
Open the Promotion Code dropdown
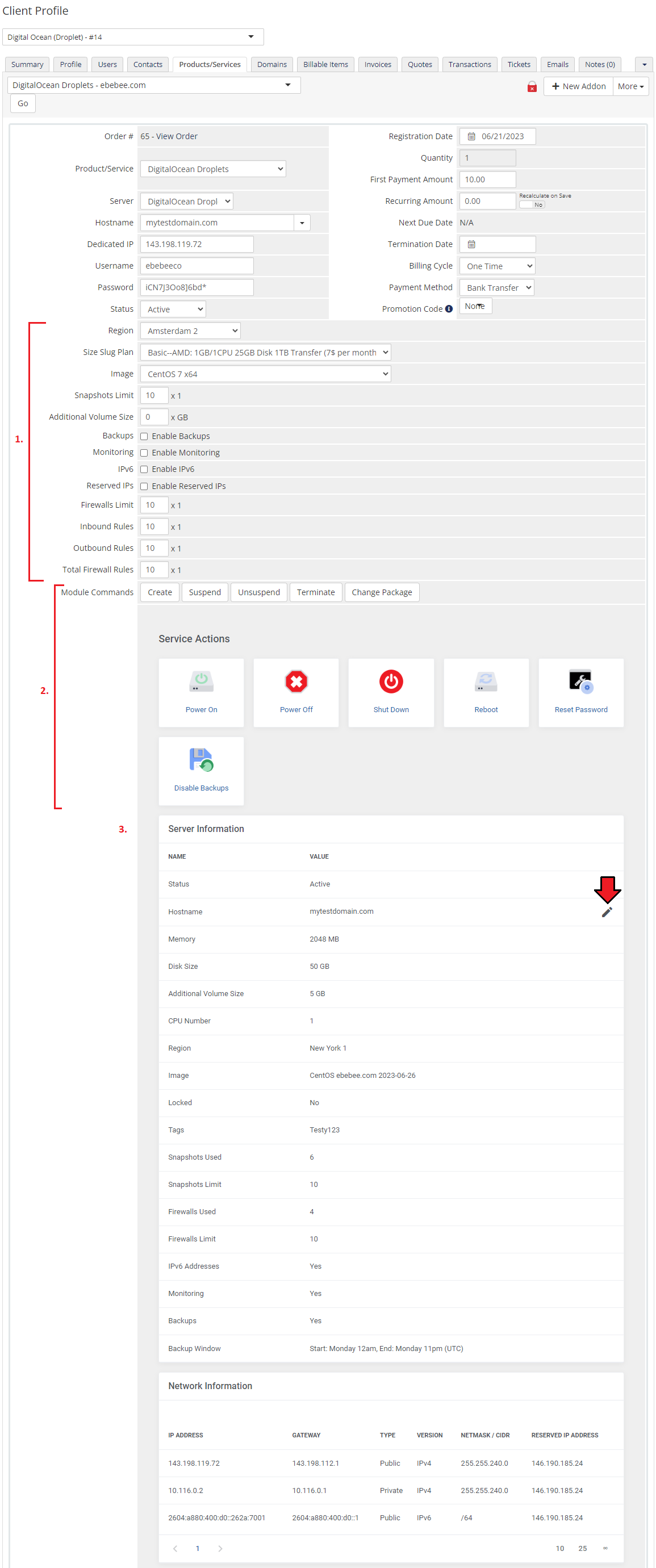coord(475,306)
